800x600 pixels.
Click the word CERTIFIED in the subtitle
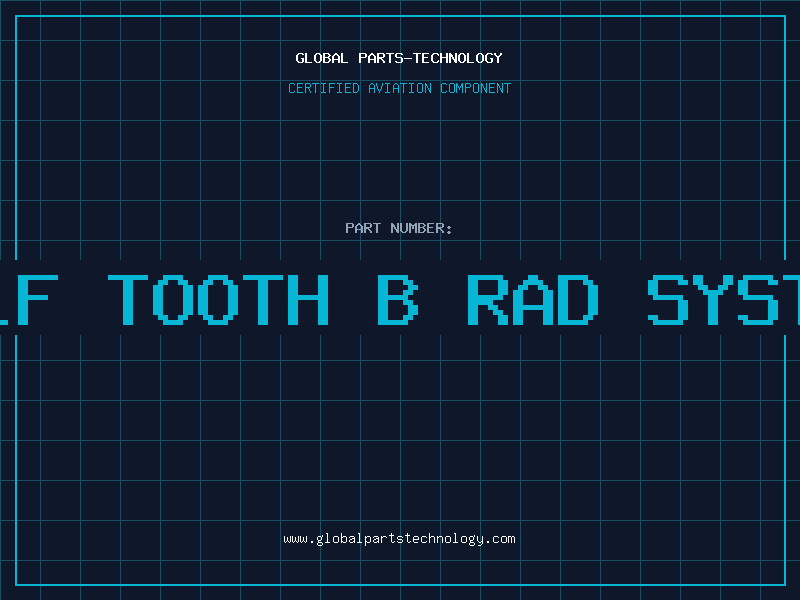tap(324, 88)
